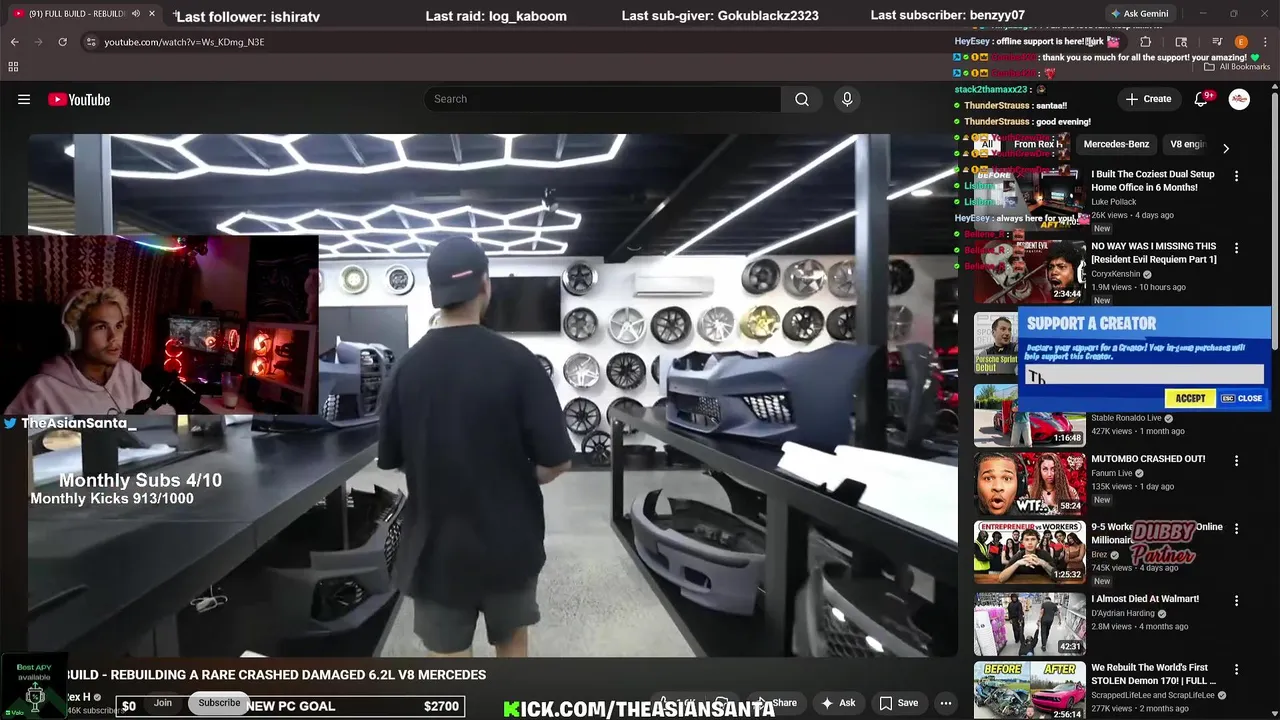Open the All Bookmarks folder
This screenshot has width=1280, height=720.
(1238, 67)
